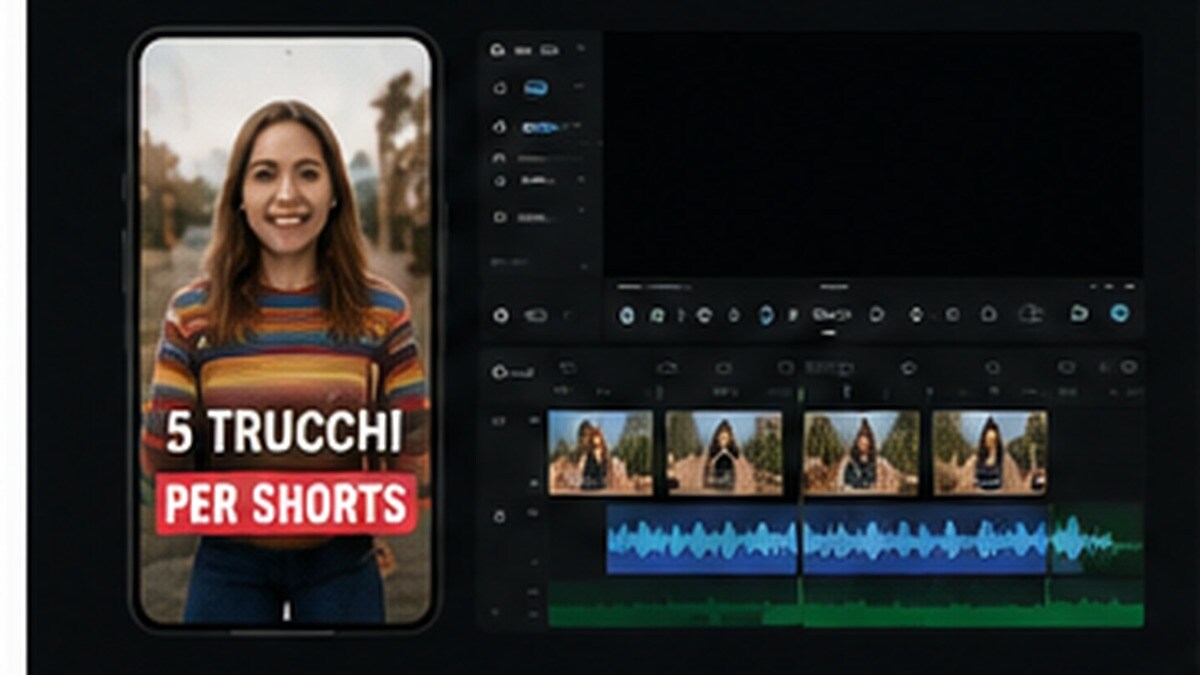Click the first blue-ringed icon starting the toolbar
The height and width of the screenshot is (675, 1200).
(x=627, y=315)
